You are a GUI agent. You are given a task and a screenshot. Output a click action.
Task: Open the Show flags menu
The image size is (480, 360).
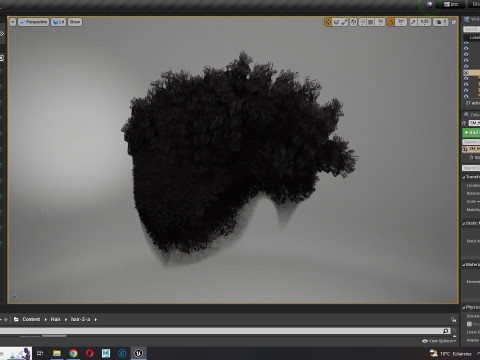[x=75, y=22]
